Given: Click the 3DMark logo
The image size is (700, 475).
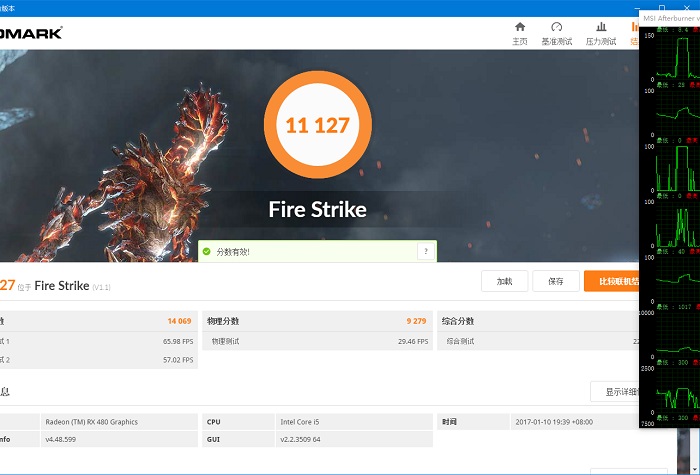Looking at the screenshot, I should [30, 33].
